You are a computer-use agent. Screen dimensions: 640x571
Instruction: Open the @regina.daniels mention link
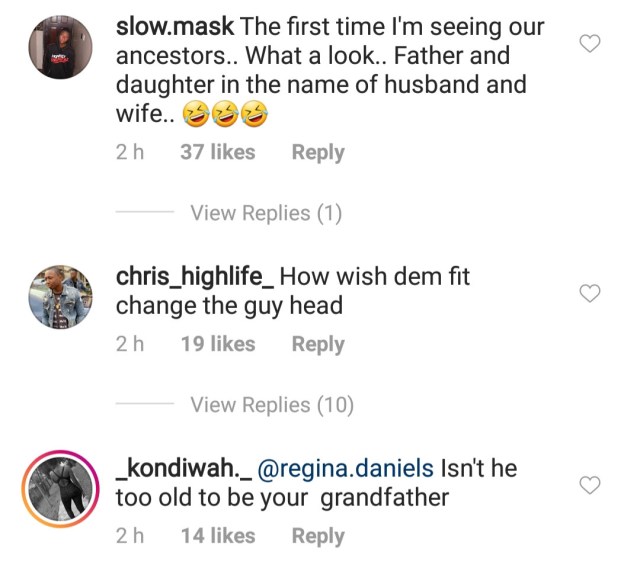pyautogui.click(x=346, y=468)
